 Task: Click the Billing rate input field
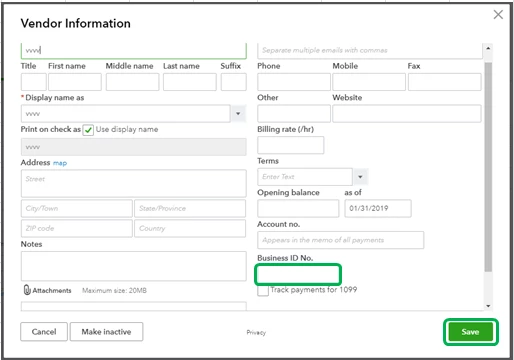290,145
